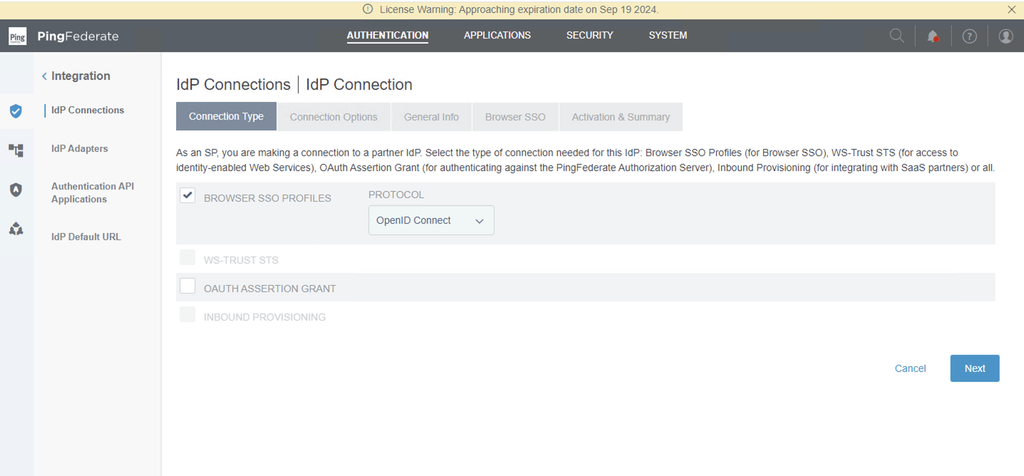Select the policies tree sidebar icon
Viewport: 1024px width, 476px height.
click(x=16, y=151)
